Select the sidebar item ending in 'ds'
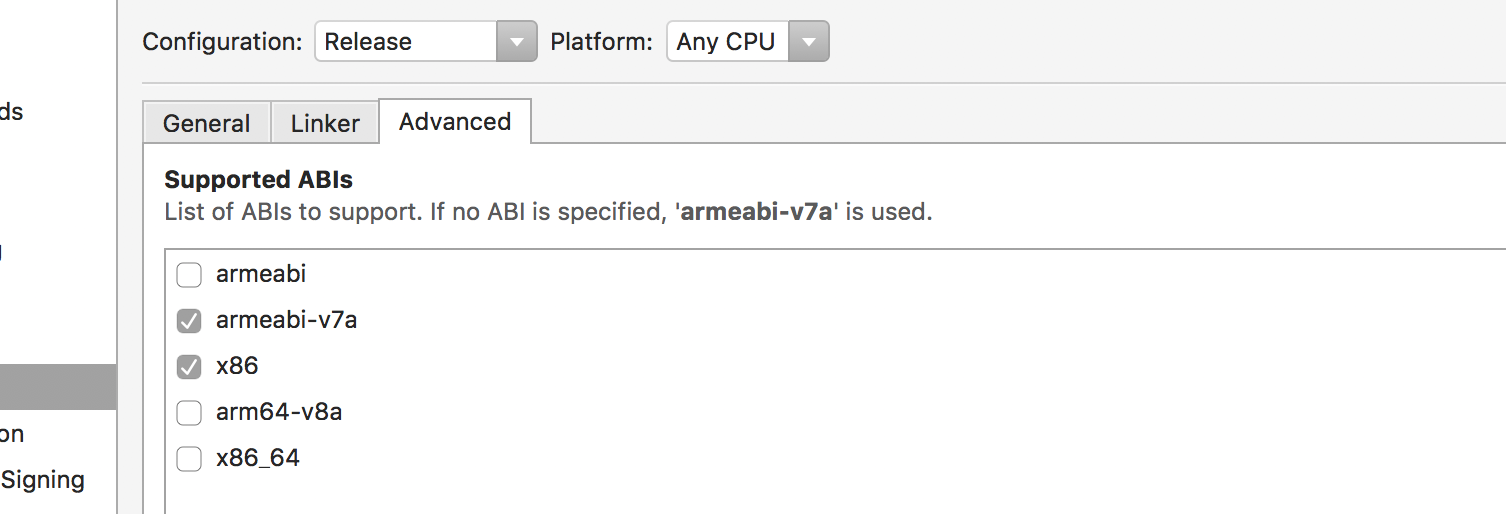 tap(12, 112)
